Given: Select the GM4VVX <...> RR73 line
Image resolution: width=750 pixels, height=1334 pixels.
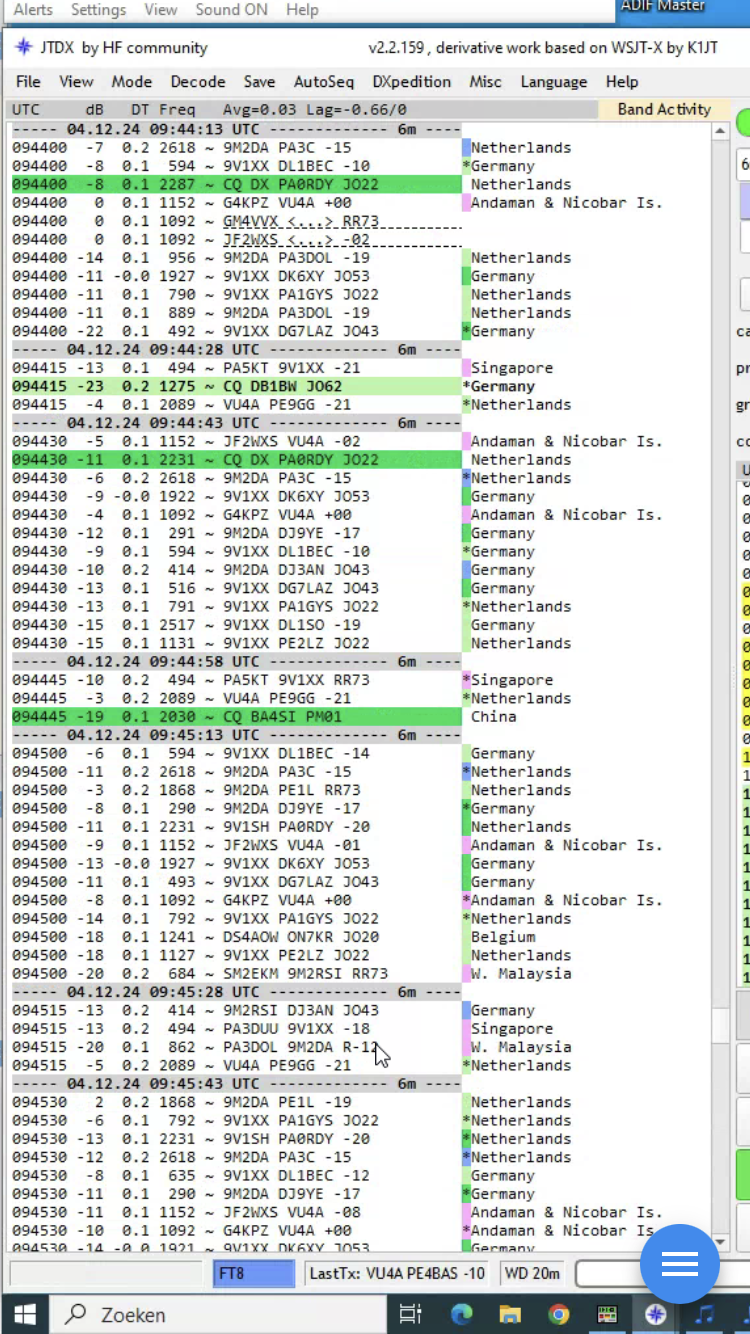Looking at the screenshot, I should [x=236, y=221].
